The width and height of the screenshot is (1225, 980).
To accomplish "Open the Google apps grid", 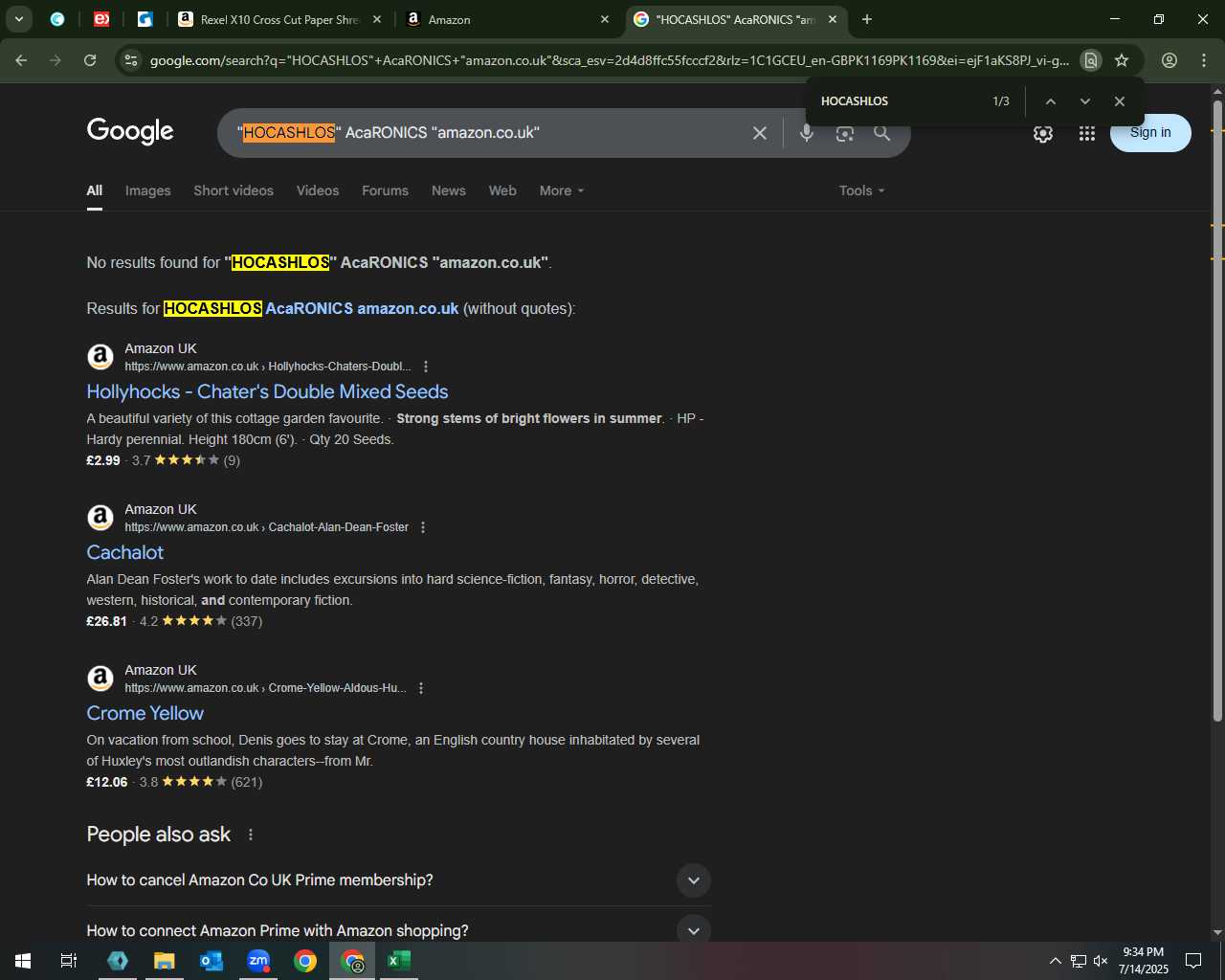I will tap(1087, 134).
